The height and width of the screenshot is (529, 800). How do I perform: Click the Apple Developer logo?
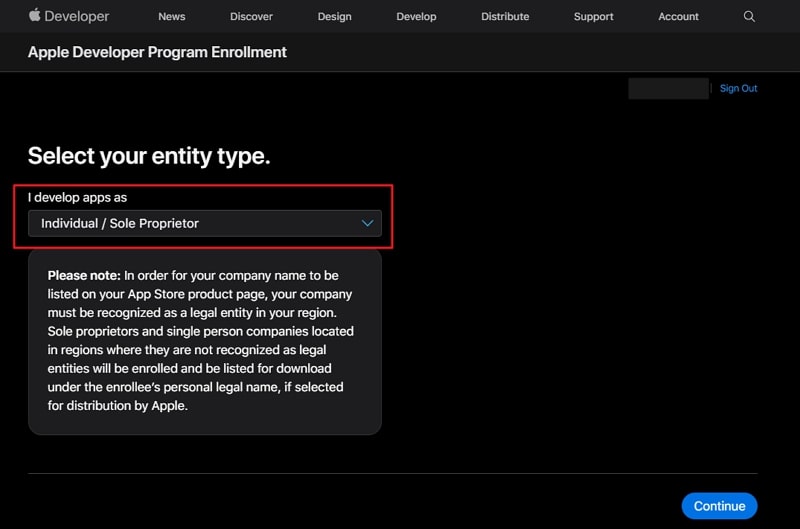pyautogui.click(x=68, y=16)
